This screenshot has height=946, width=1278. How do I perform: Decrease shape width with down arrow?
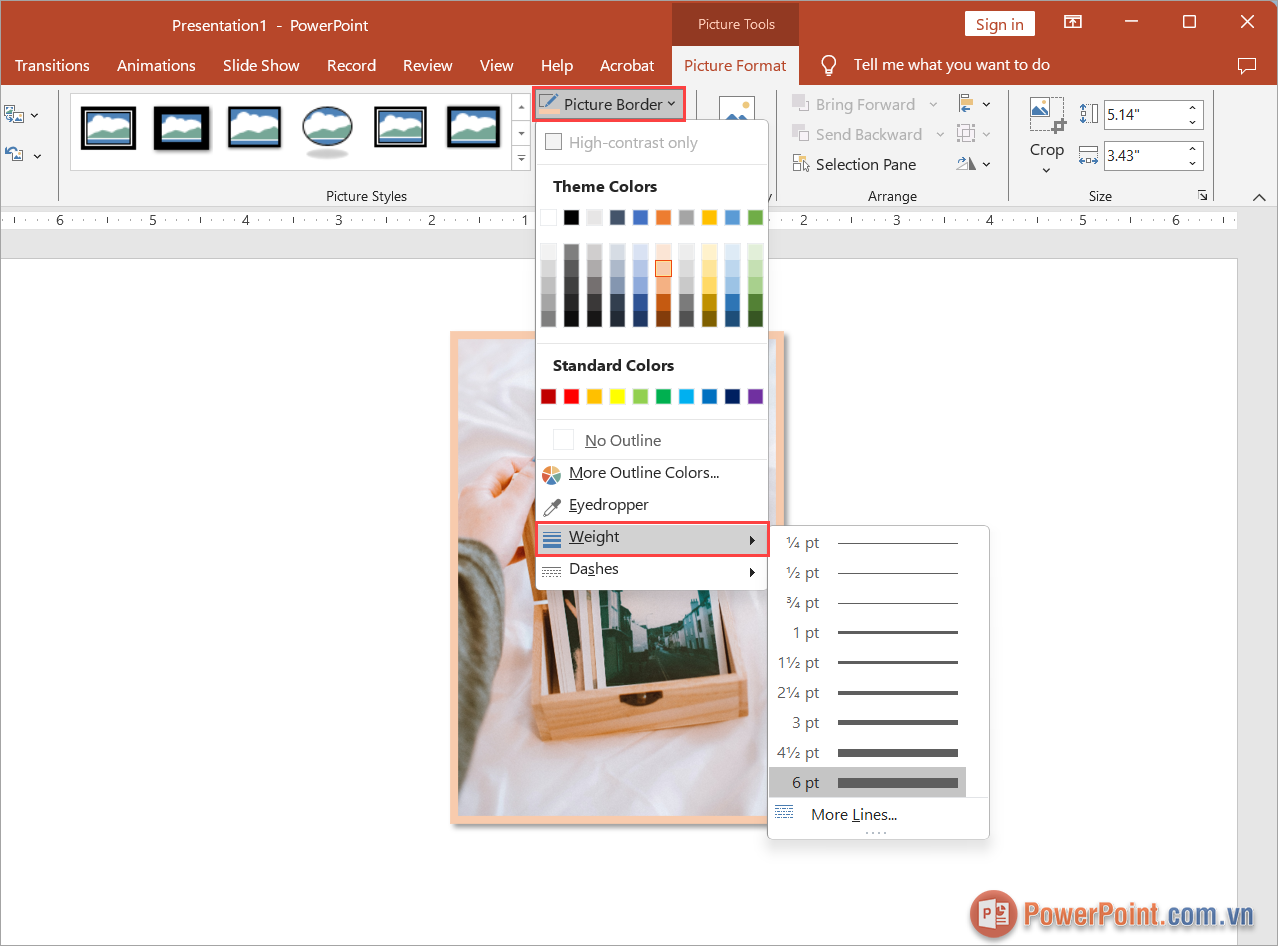(1193, 163)
